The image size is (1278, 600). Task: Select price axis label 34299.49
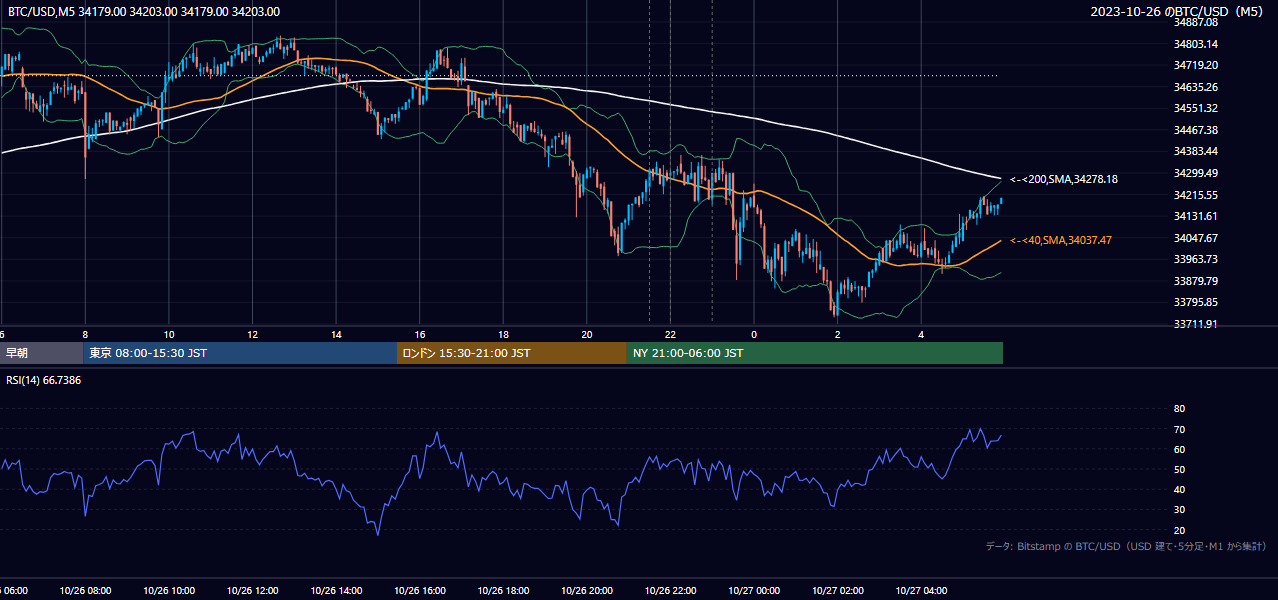click(1196, 173)
